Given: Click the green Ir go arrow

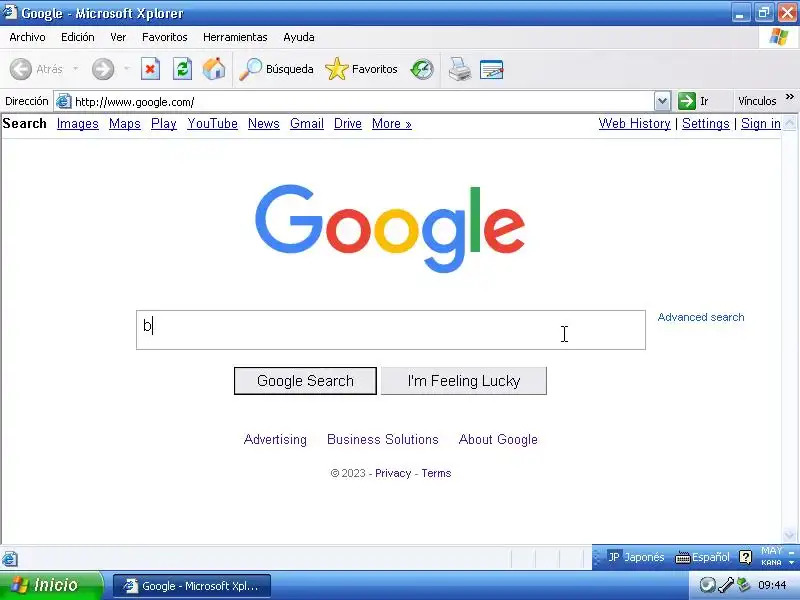Looking at the screenshot, I should (687, 101).
